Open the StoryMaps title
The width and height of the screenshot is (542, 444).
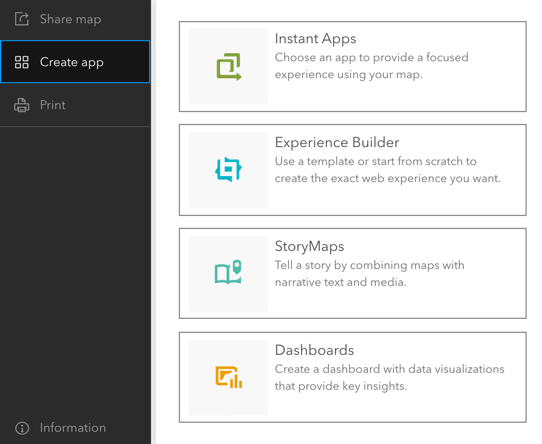(309, 247)
